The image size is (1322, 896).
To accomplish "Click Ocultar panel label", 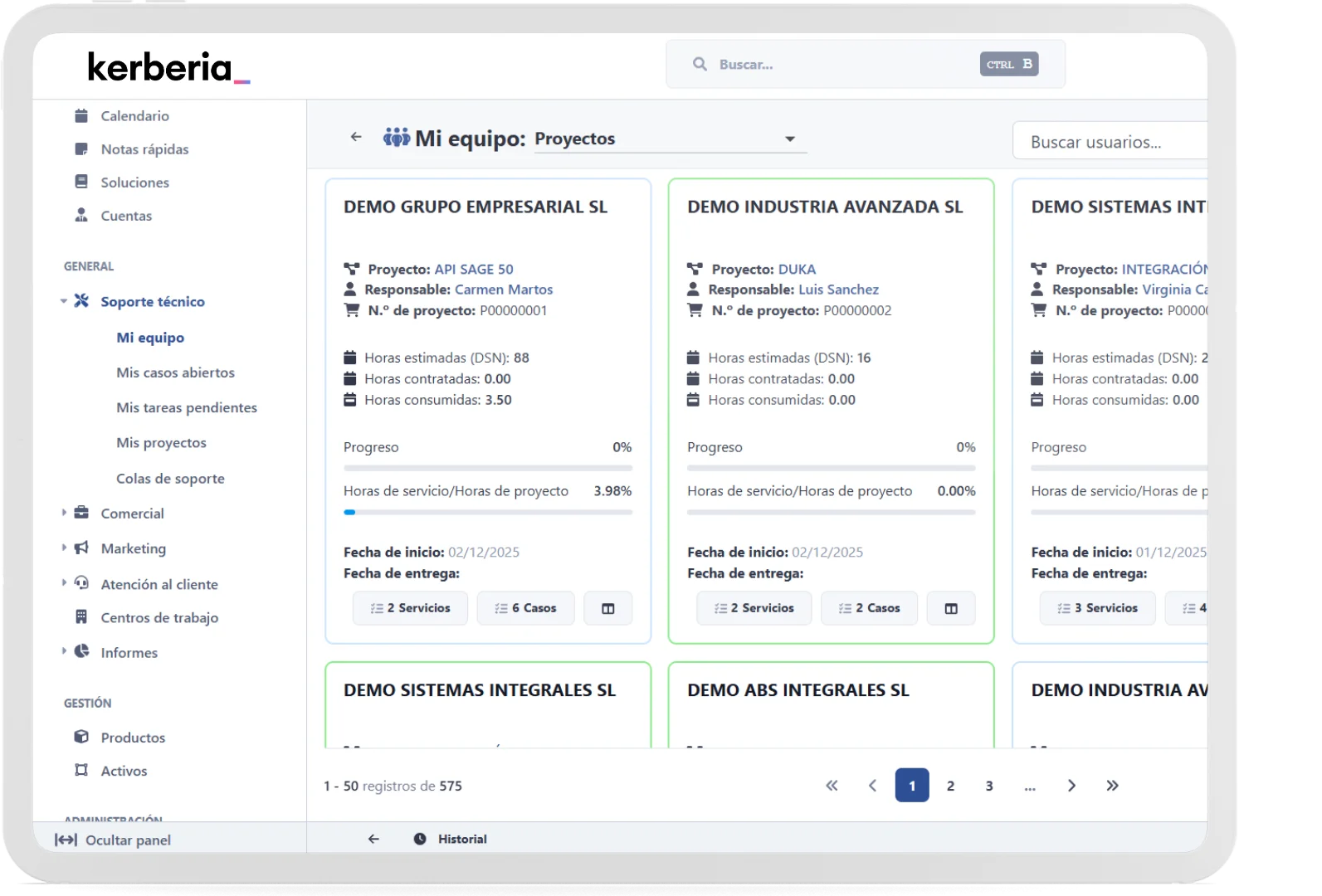I will tap(128, 840).
